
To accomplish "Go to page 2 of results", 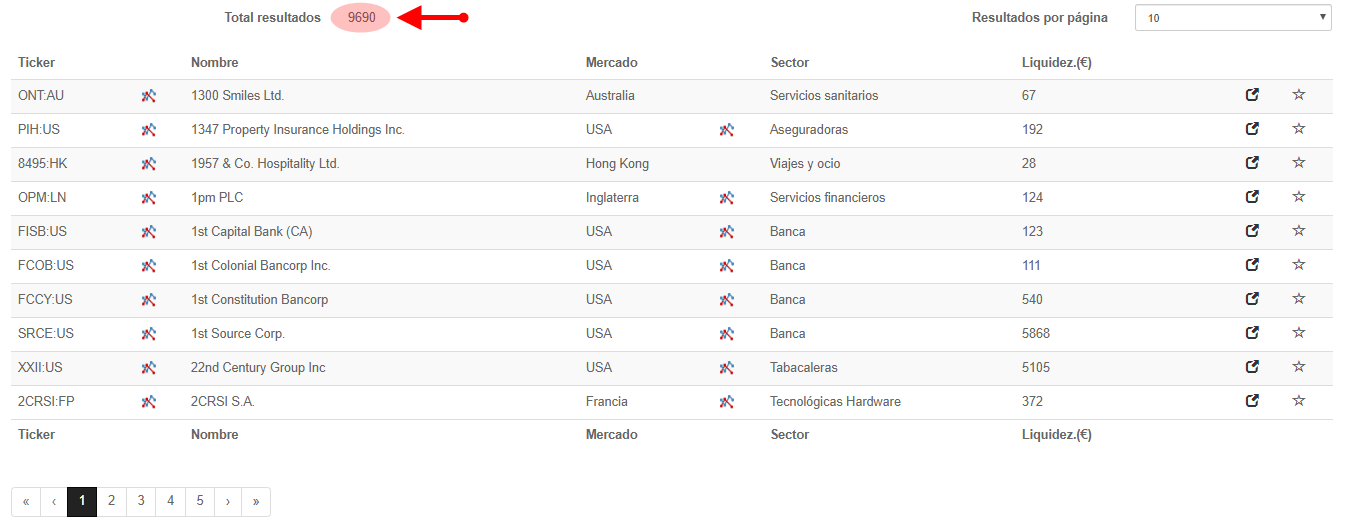I will click(112, 501).
